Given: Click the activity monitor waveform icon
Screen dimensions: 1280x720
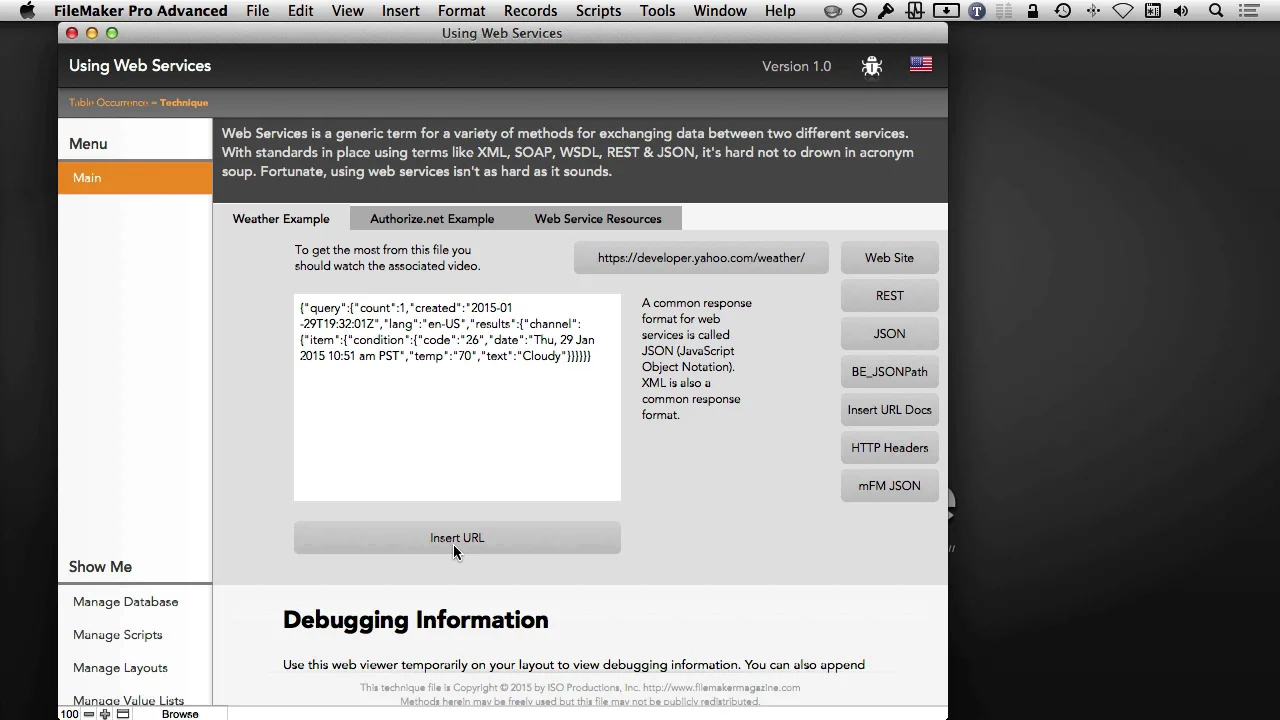Looking at the screenshot, I should pos(915,11).
